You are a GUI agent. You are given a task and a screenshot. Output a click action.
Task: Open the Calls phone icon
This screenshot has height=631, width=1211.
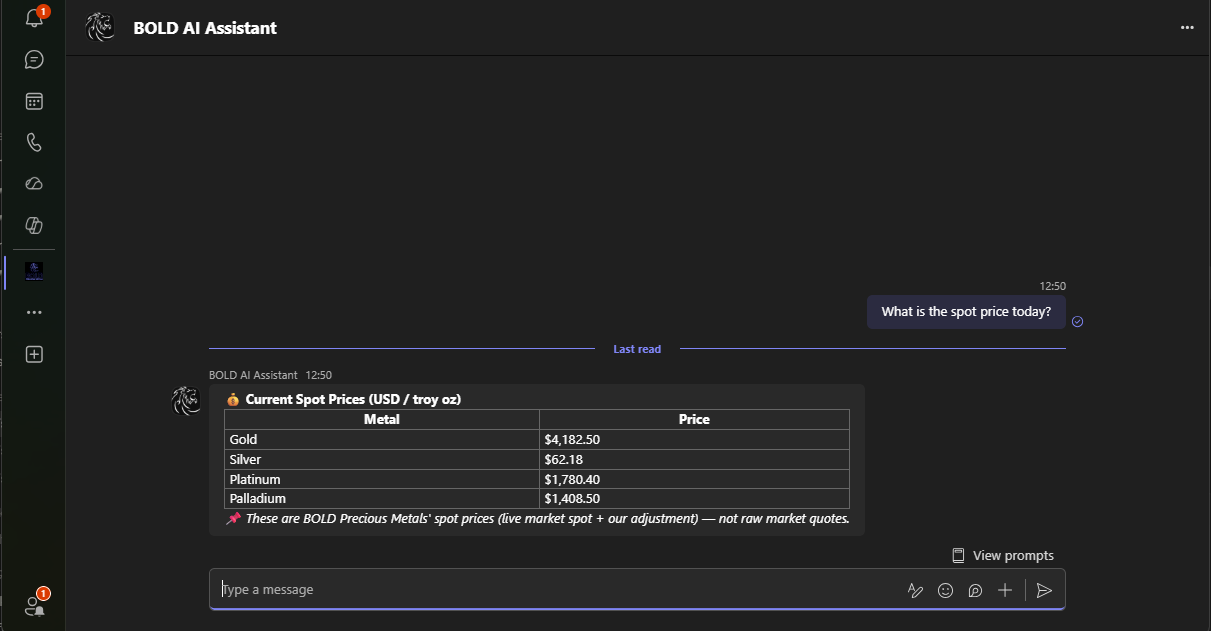[x=34, y=142]
